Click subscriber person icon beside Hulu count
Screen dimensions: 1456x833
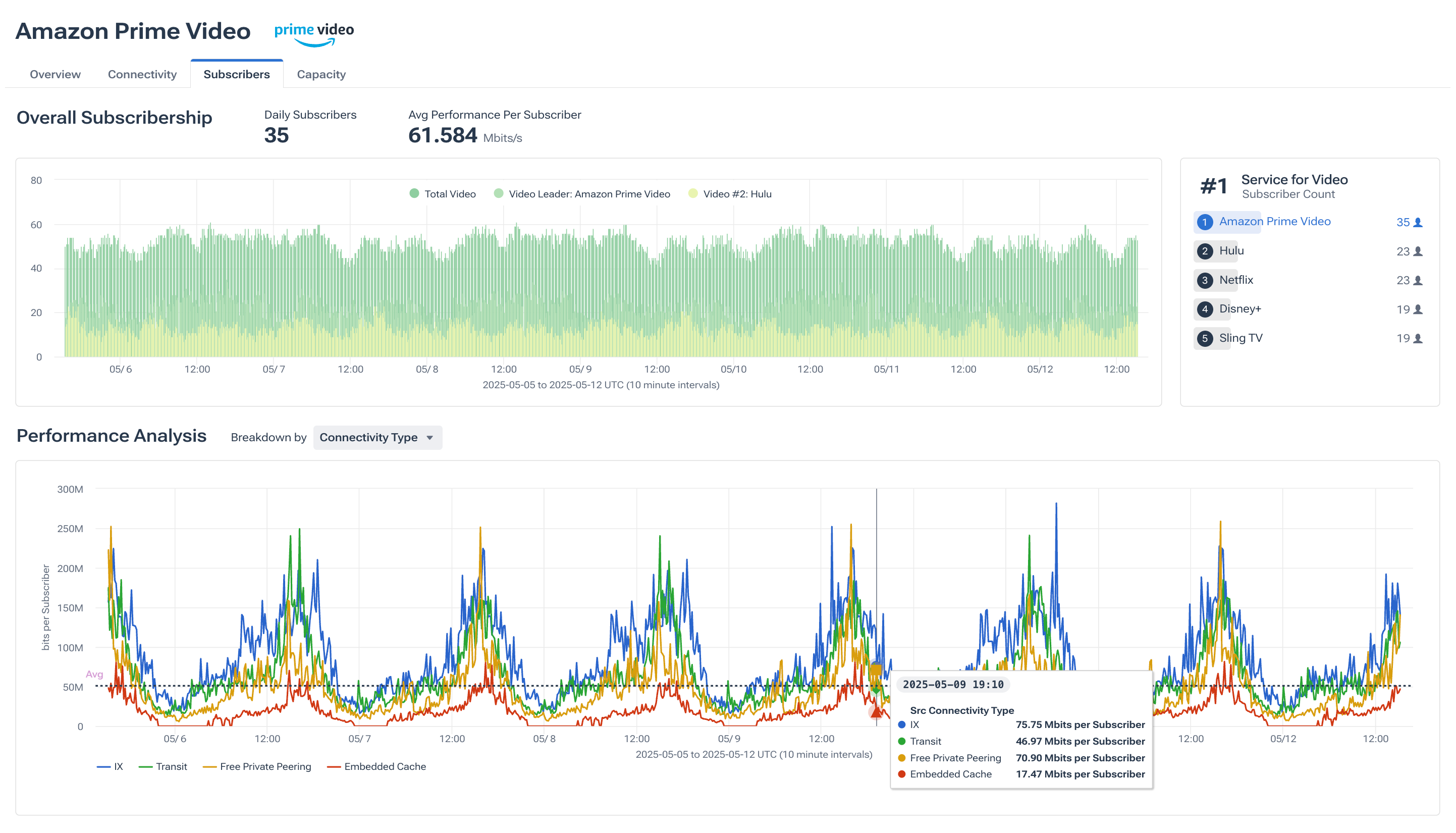point(1418,252)
